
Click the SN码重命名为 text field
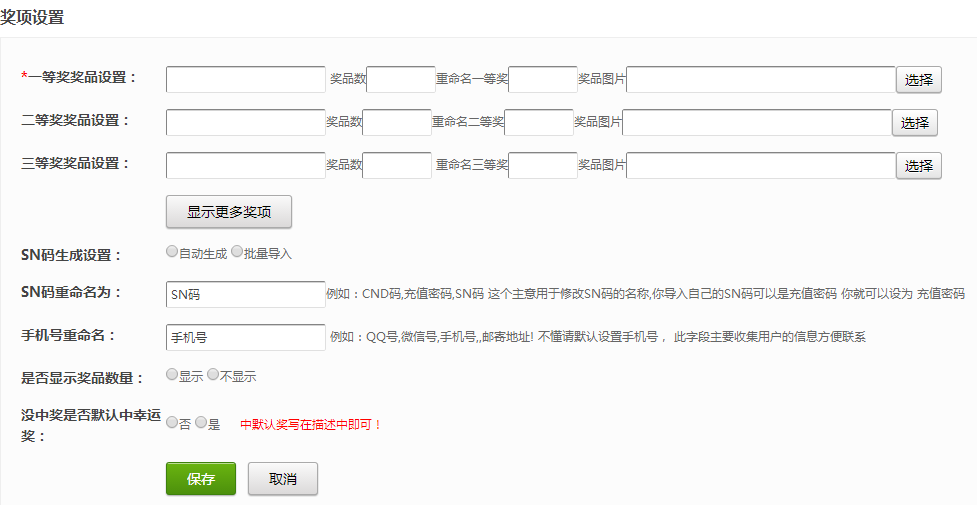click(x=246, y=294)
